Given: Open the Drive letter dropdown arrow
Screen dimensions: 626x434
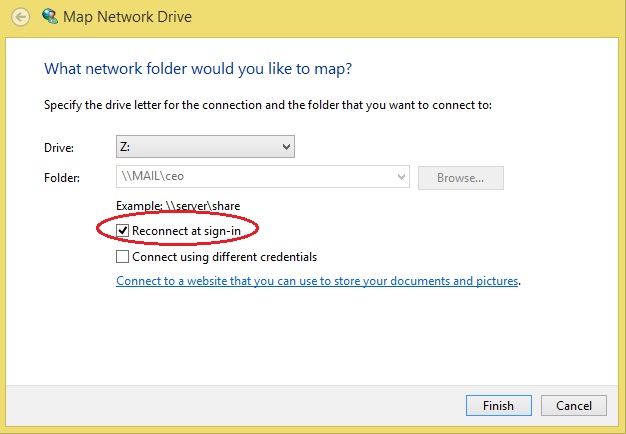Looking at the screenshot, I should point(286,147).
